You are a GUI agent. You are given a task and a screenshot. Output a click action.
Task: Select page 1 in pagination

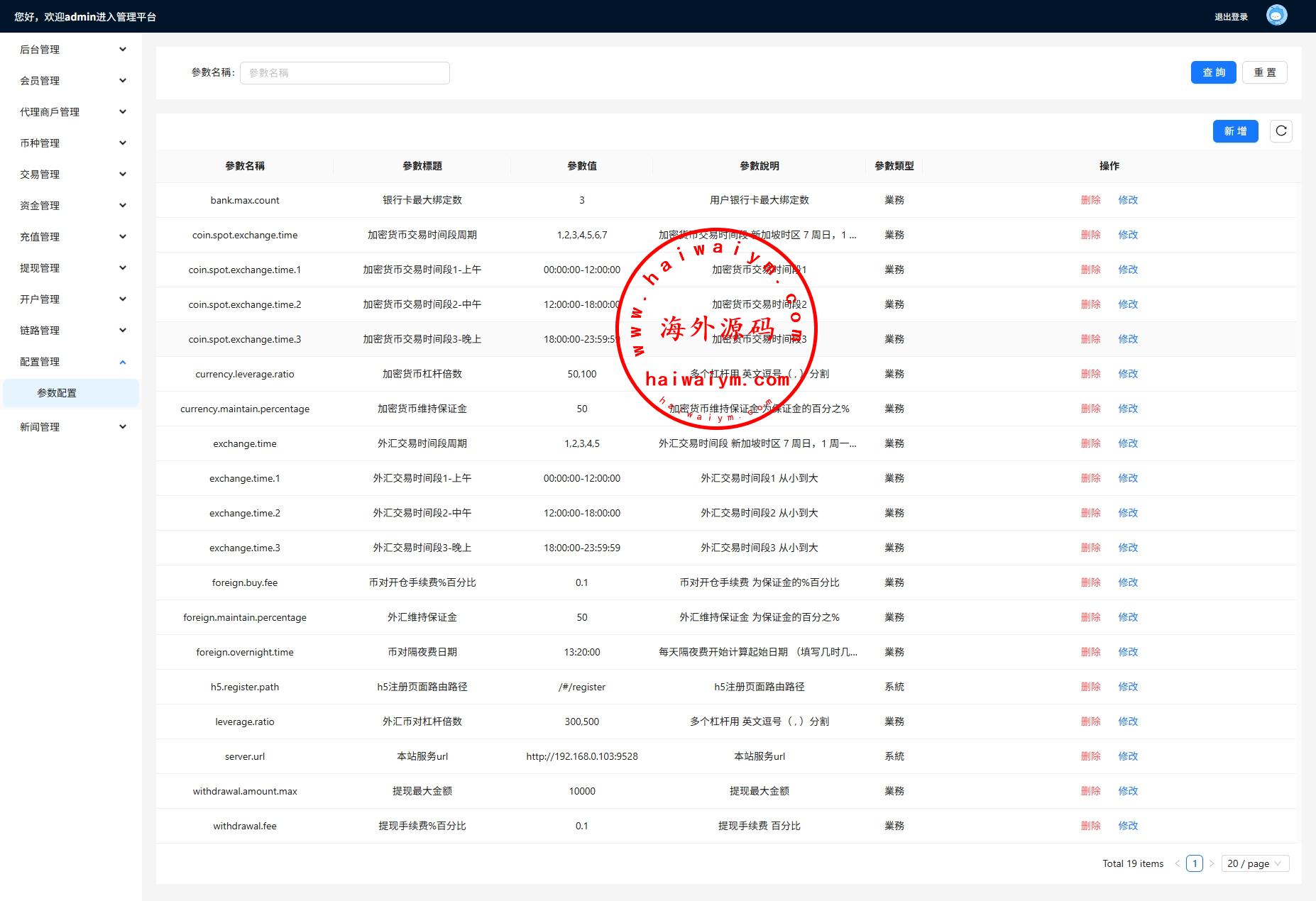point(1195,863)
